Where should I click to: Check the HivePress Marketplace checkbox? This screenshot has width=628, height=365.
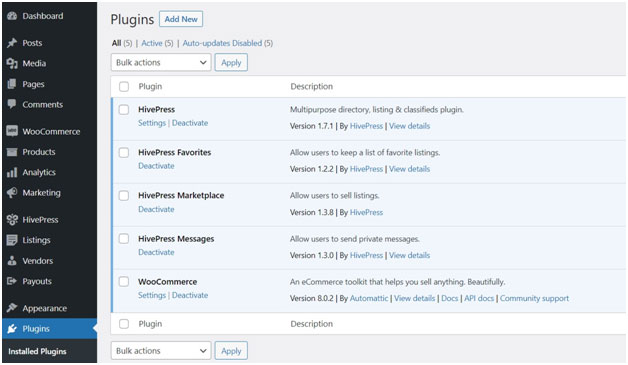point(124,196)
